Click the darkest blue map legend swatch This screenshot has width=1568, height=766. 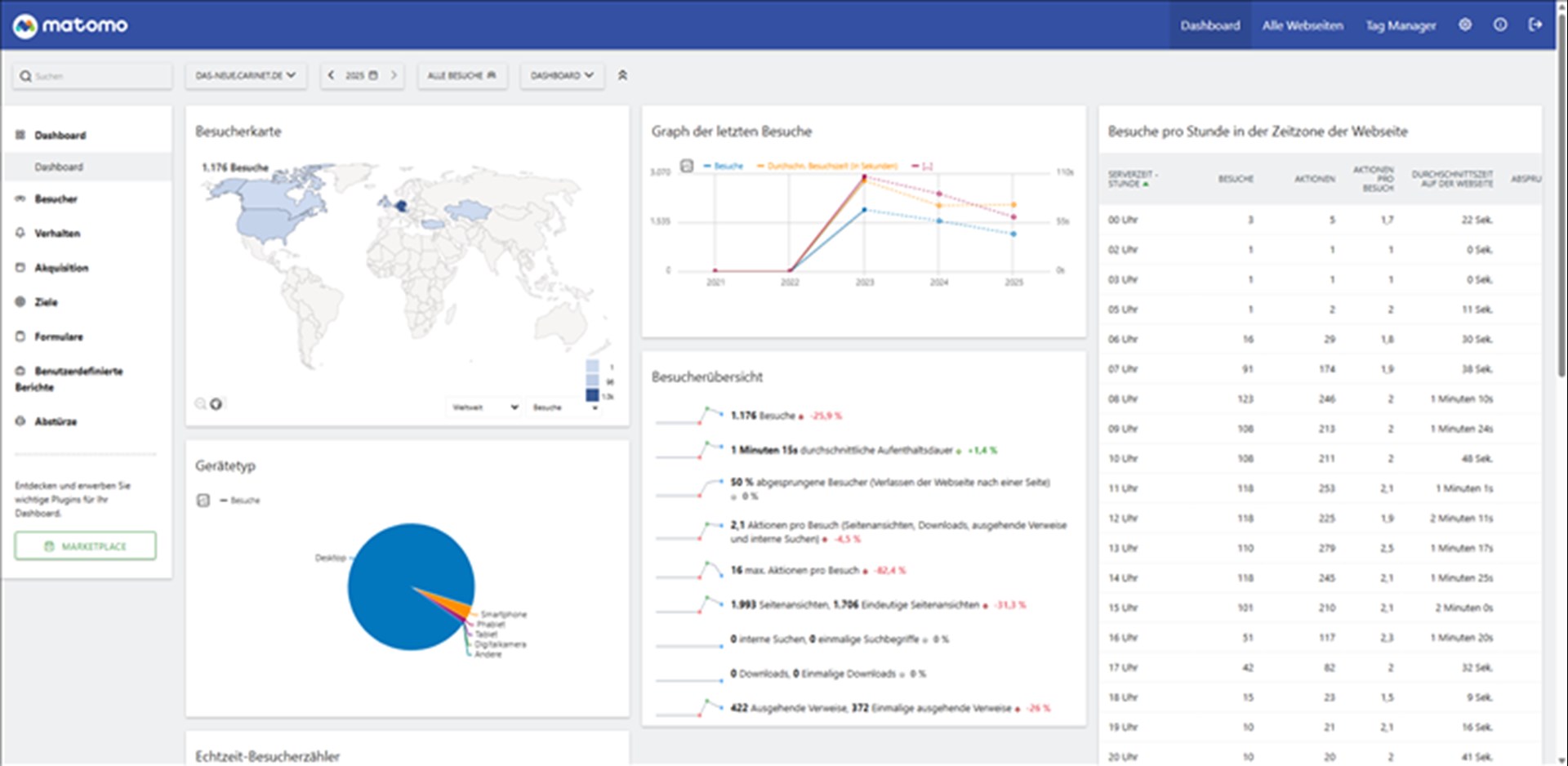click(592, 395)
